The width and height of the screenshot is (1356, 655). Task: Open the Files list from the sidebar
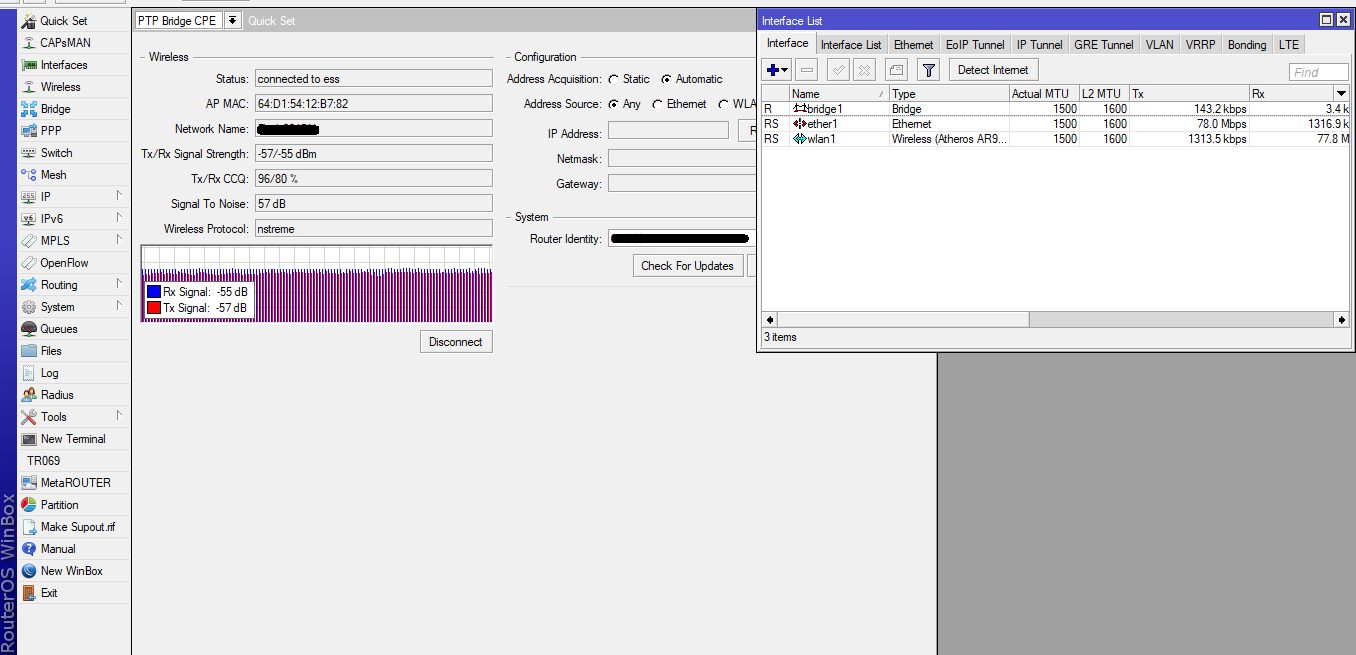pyautogui.click(x=52, y=350)
